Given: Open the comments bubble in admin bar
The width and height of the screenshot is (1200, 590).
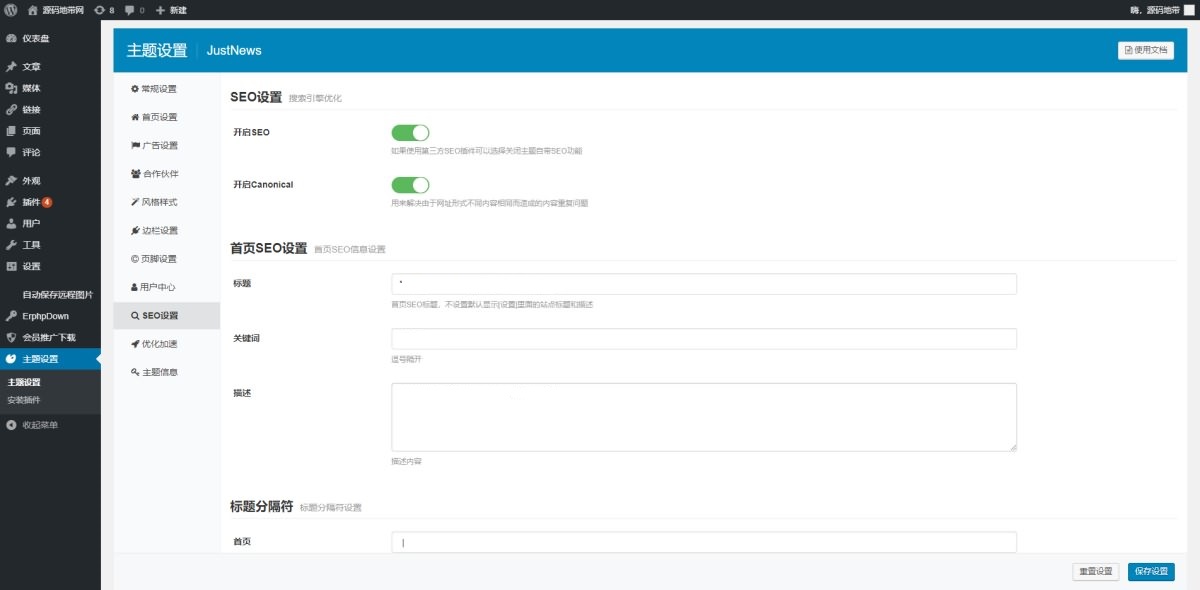Looking at the screenshot, I should coord(135,9).
